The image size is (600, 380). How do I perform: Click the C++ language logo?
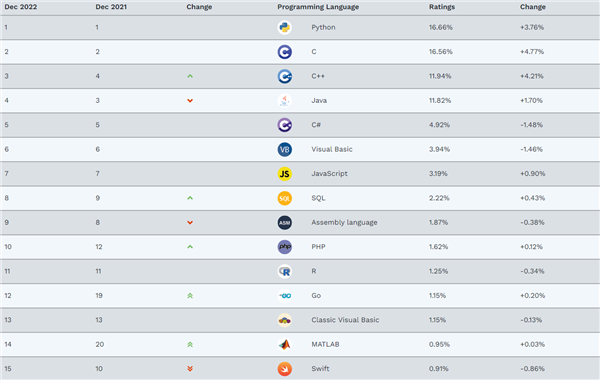point(284,76)
